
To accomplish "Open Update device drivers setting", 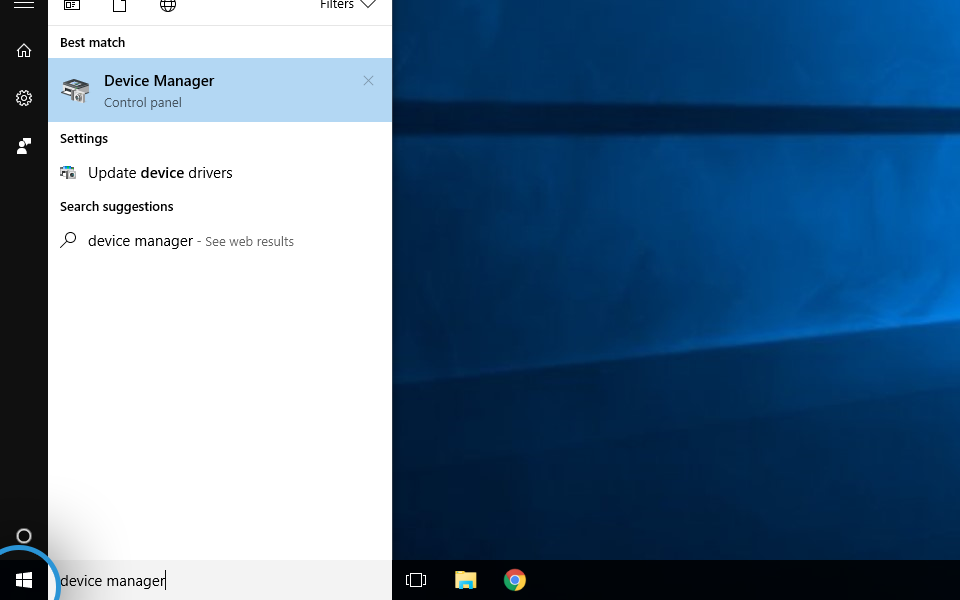I will pos(220,173).
